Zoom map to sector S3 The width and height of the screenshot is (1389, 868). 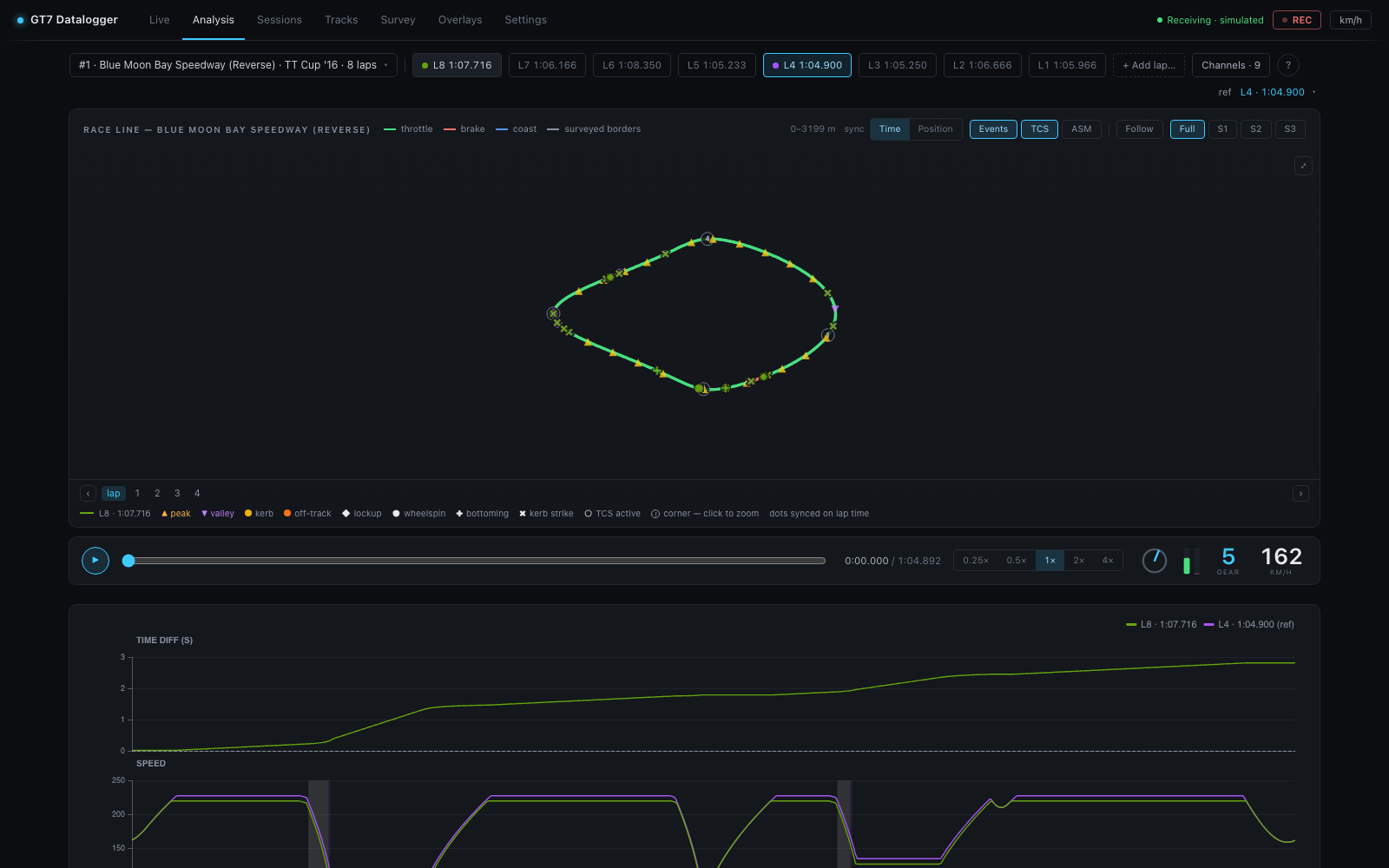[1290, 129]
